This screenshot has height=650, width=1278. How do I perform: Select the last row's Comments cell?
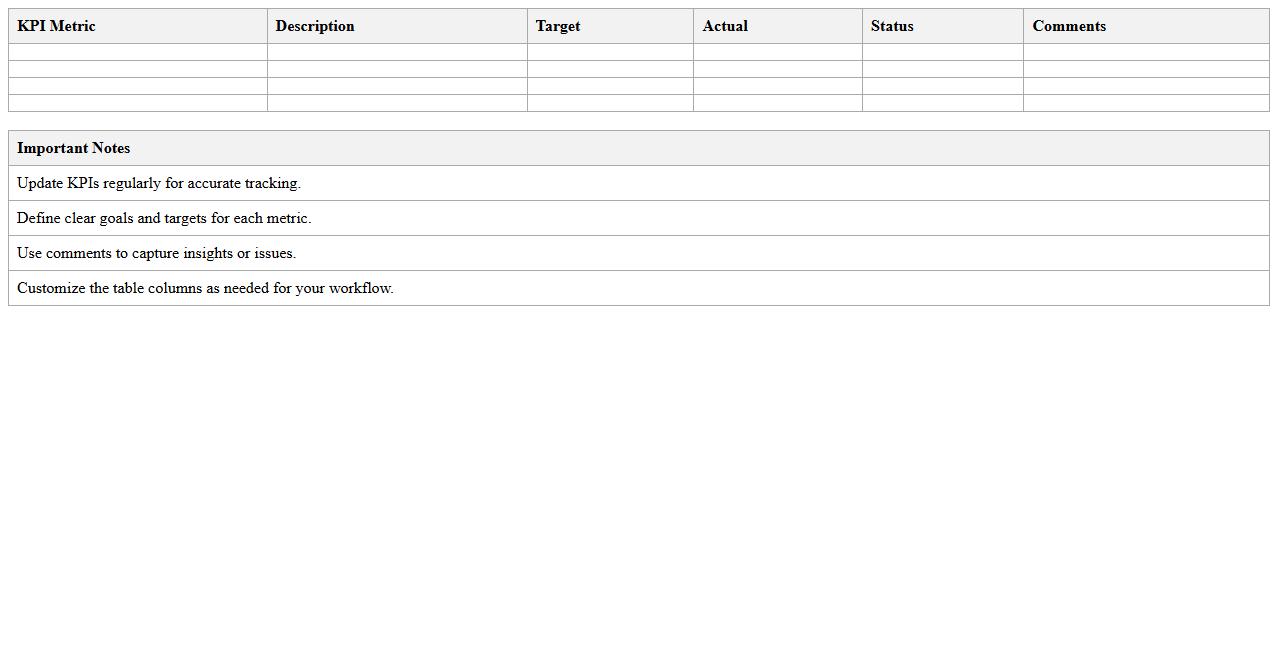[x=1146, y=103]
